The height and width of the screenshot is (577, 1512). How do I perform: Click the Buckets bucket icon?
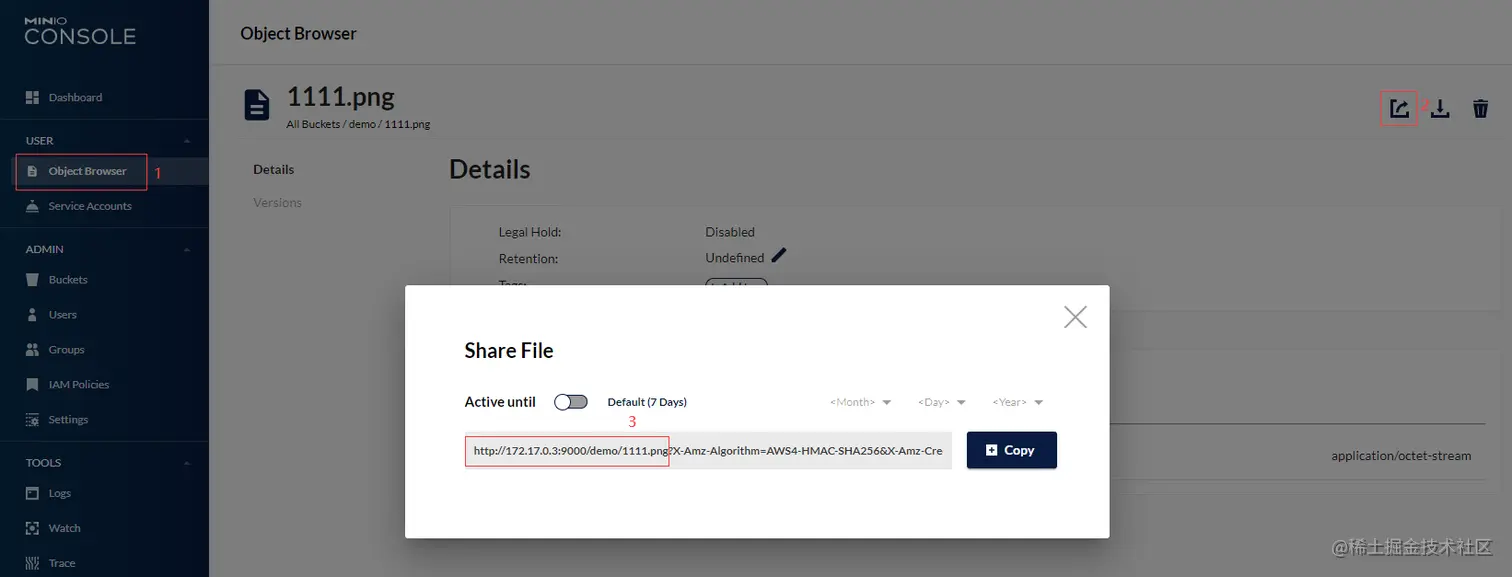pos(31,280)
